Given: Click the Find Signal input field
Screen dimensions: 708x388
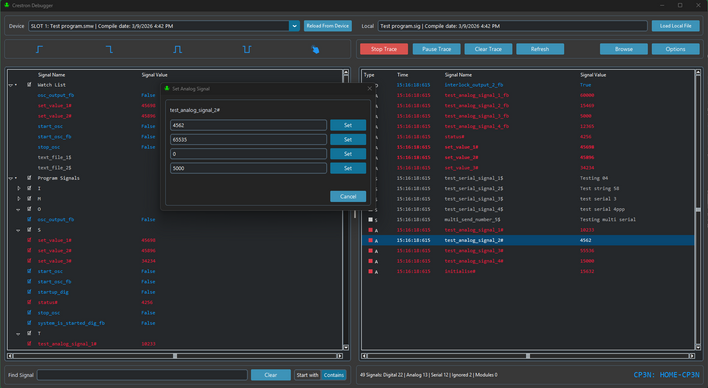Looking at the screenshot, I should (x=142, y=375).
